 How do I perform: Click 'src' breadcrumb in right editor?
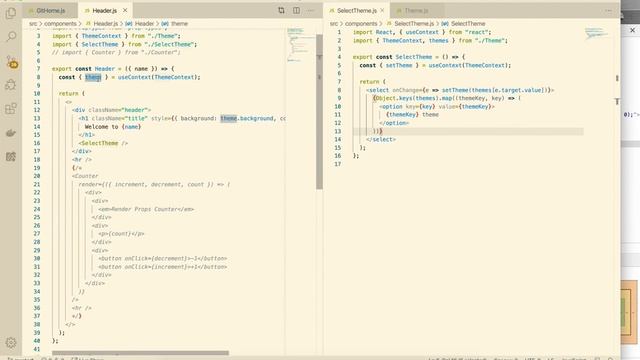click(x=334, y=24)
